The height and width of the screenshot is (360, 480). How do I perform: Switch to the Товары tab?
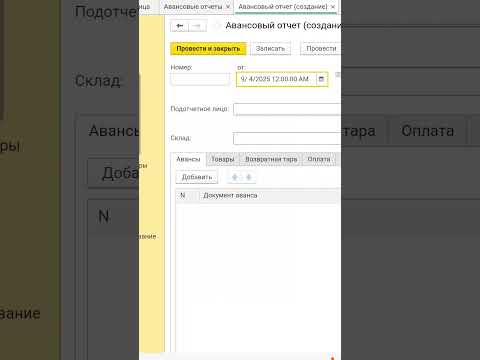(x=223, y=159)
